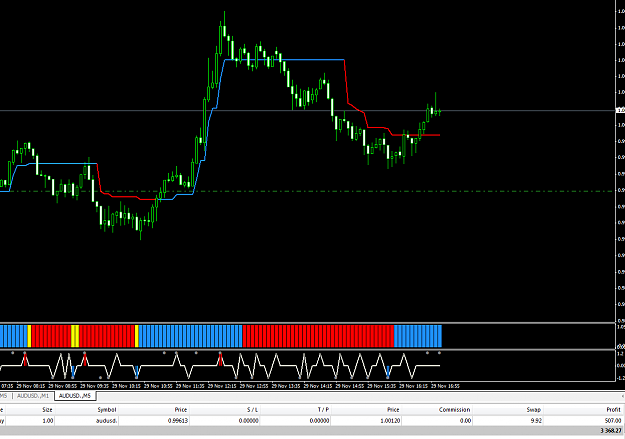Switch to the AUDUSD.,M1 chart tab
This screenshot has height=439, width=625.
(x=33, y=396)
